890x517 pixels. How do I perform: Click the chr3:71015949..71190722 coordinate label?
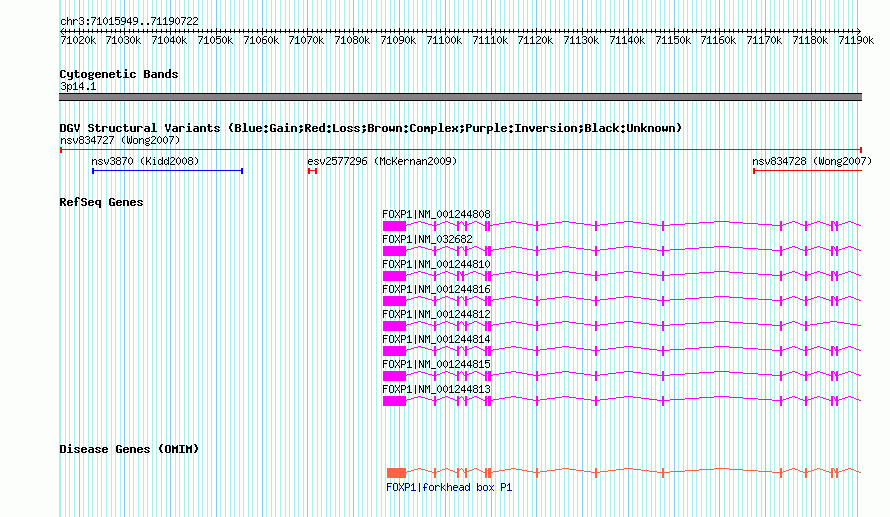click(129, 22)
